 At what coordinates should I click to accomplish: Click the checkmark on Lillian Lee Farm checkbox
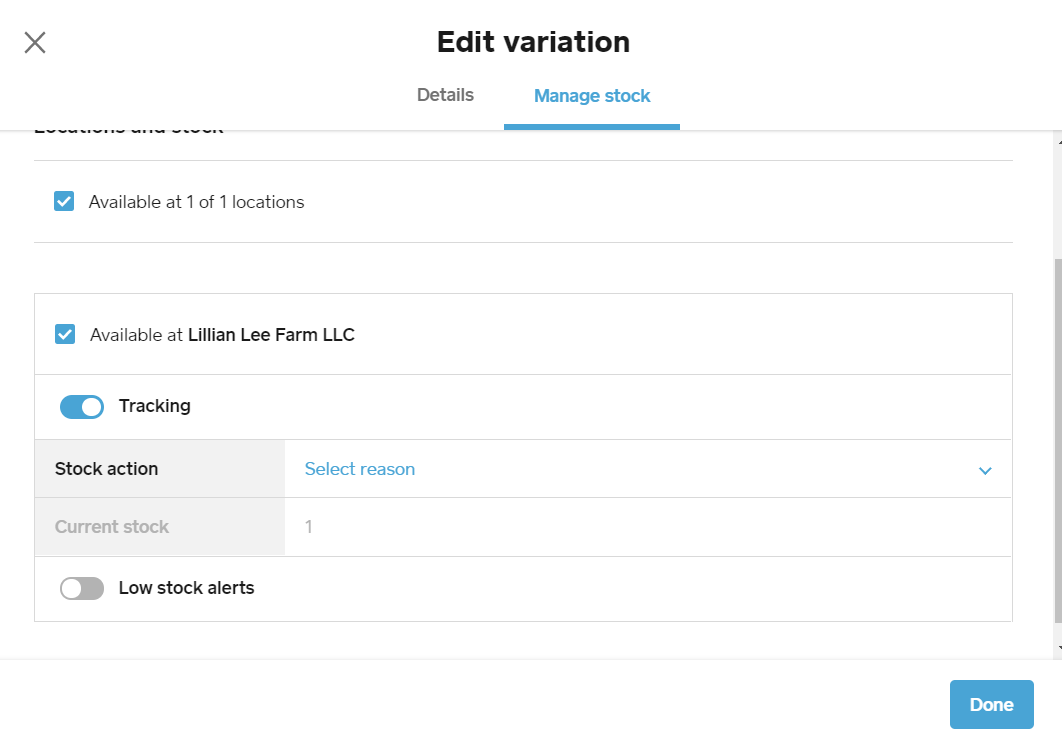[64, 334]
